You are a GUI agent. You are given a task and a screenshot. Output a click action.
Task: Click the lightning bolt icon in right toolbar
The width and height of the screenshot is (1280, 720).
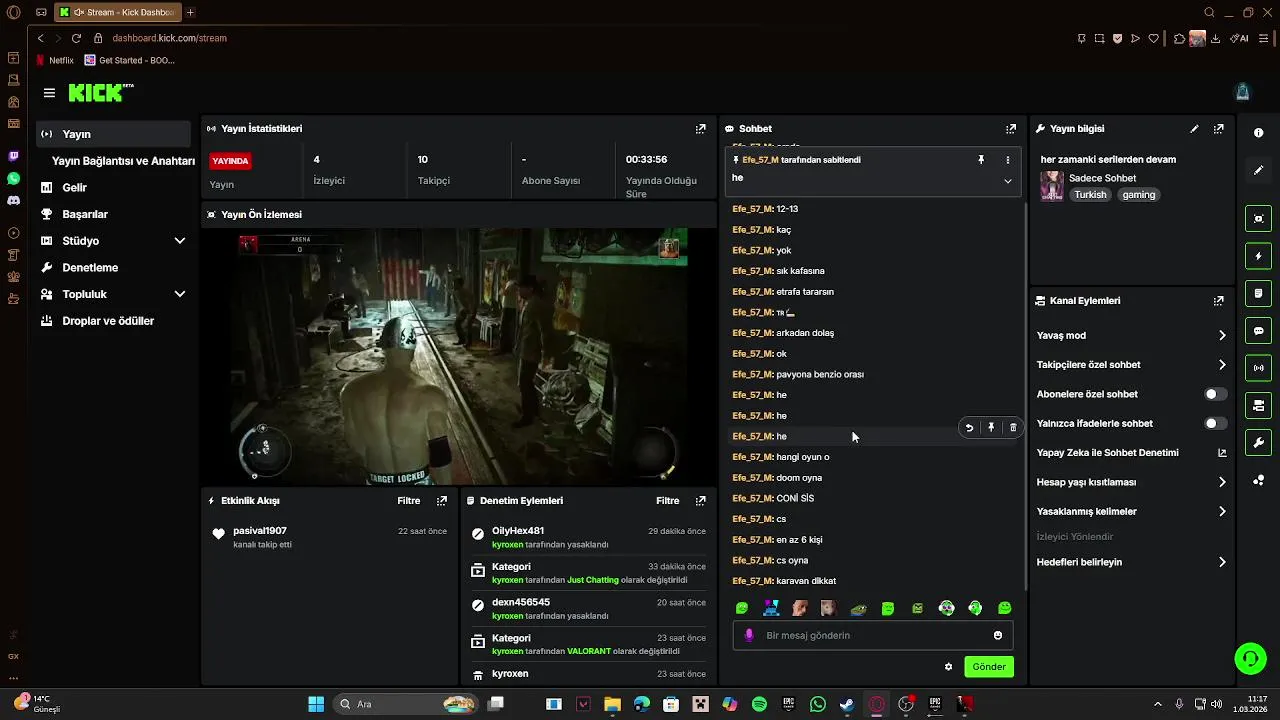(x=1258, y=256)
